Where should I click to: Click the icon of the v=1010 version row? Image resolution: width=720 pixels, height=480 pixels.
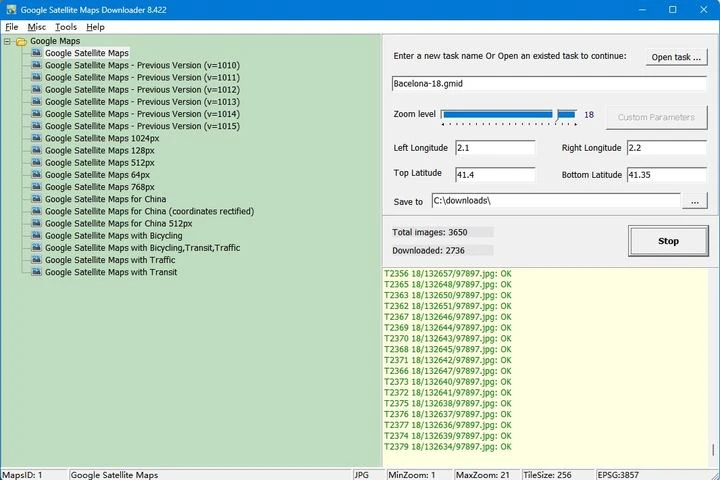pos(36,65)
